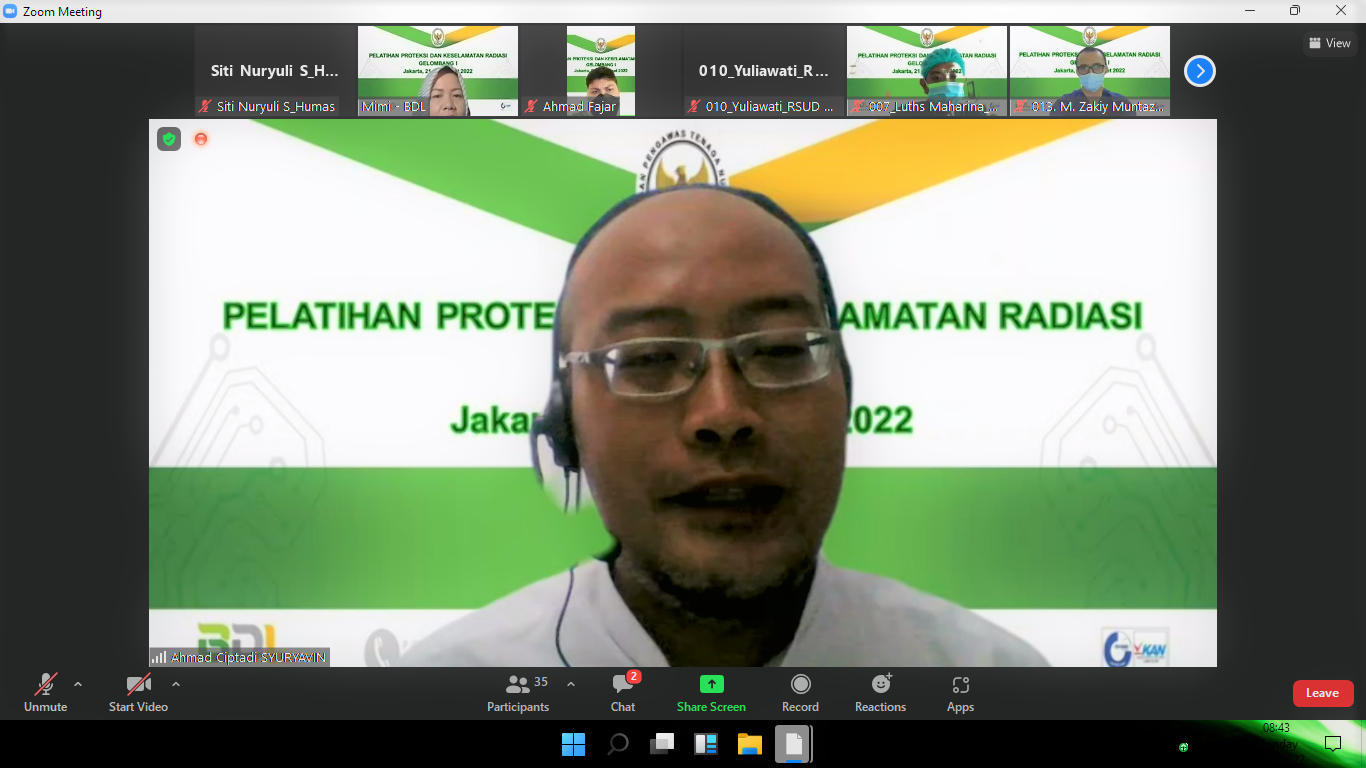Select Siti Nuryuli S_Humas participant tile
The image size is (1366, 768).
tap(275, 71)
